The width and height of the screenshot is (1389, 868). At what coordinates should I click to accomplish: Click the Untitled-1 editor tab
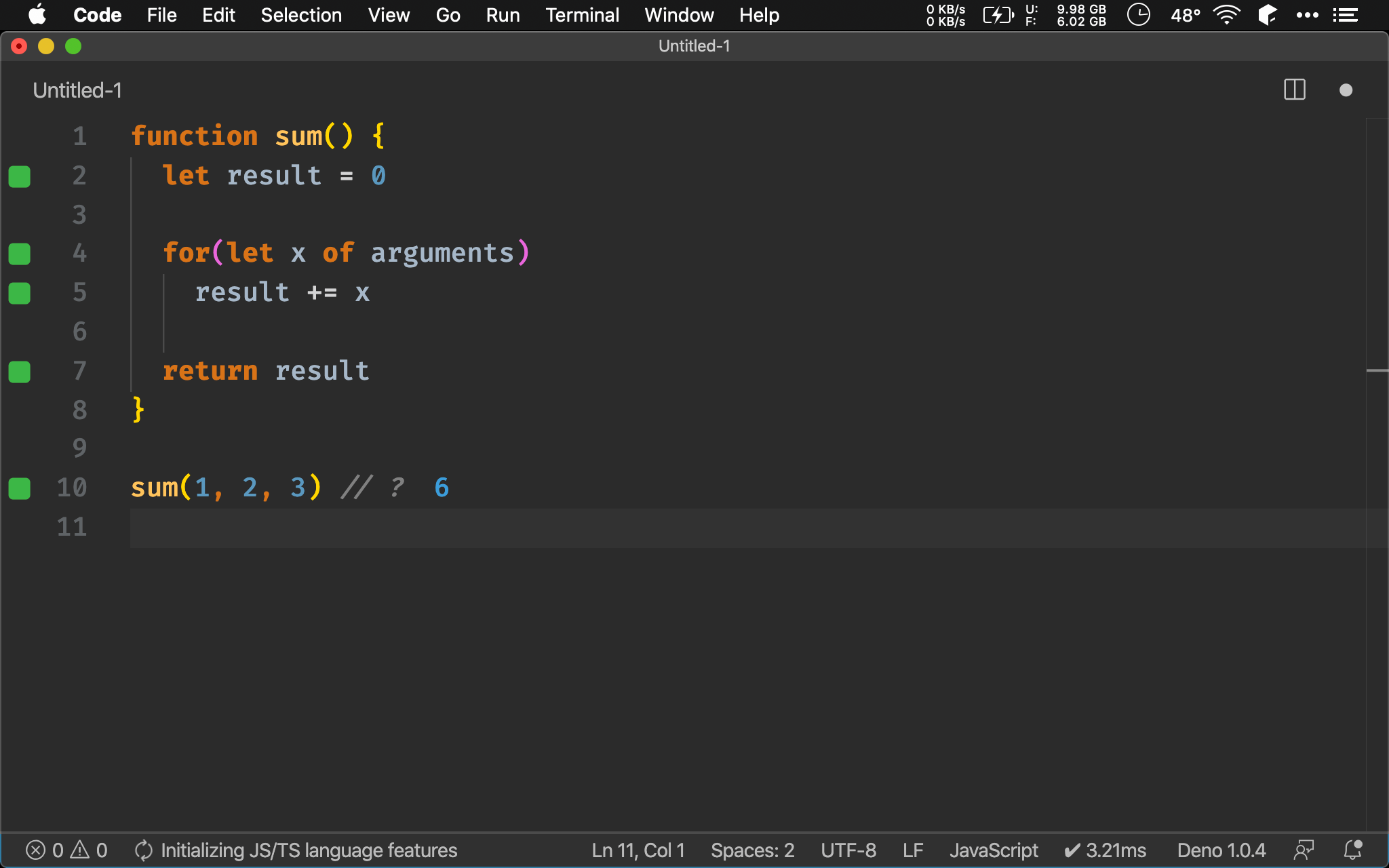coord(77,90)
